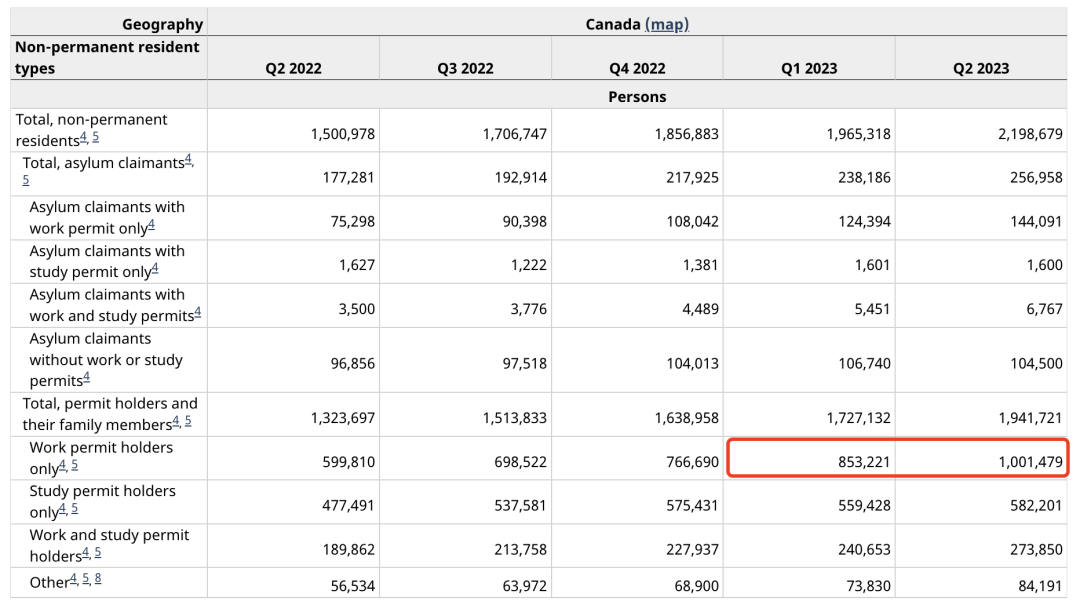Select the cell with value 240,653

pos(809,546)
